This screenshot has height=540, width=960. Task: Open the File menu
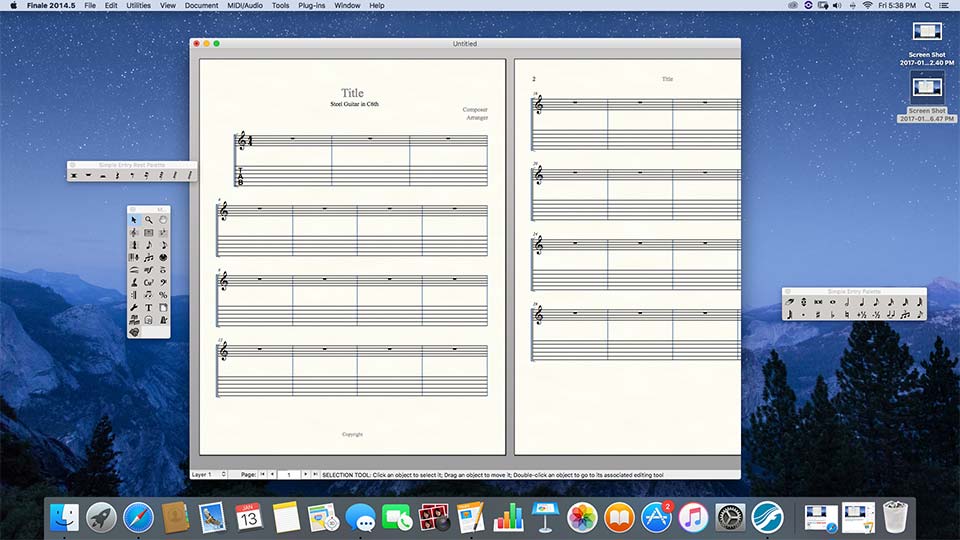pyautogui.click(x=90, y=6)
